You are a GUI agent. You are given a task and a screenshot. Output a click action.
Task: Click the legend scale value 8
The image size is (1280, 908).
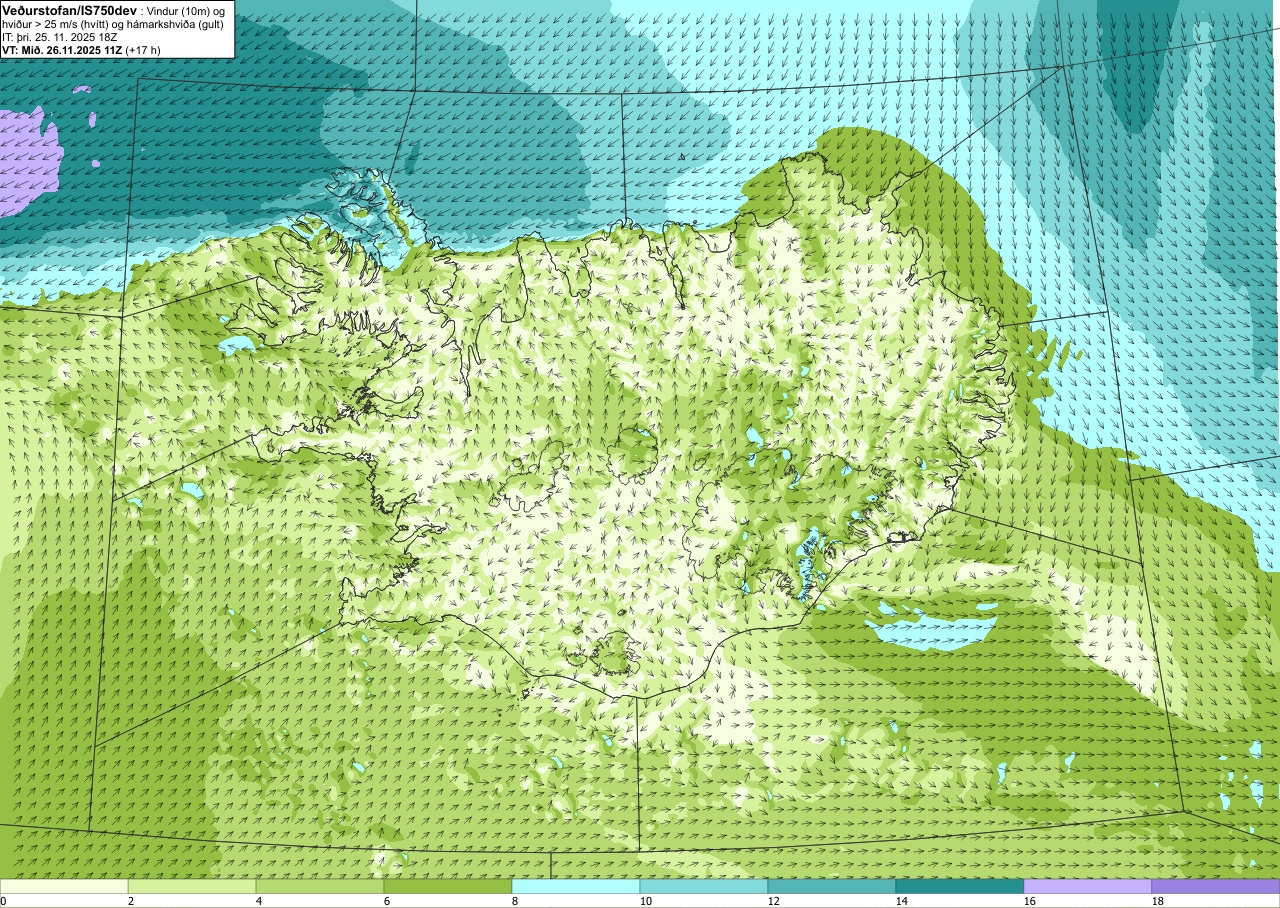pos(515,901)
